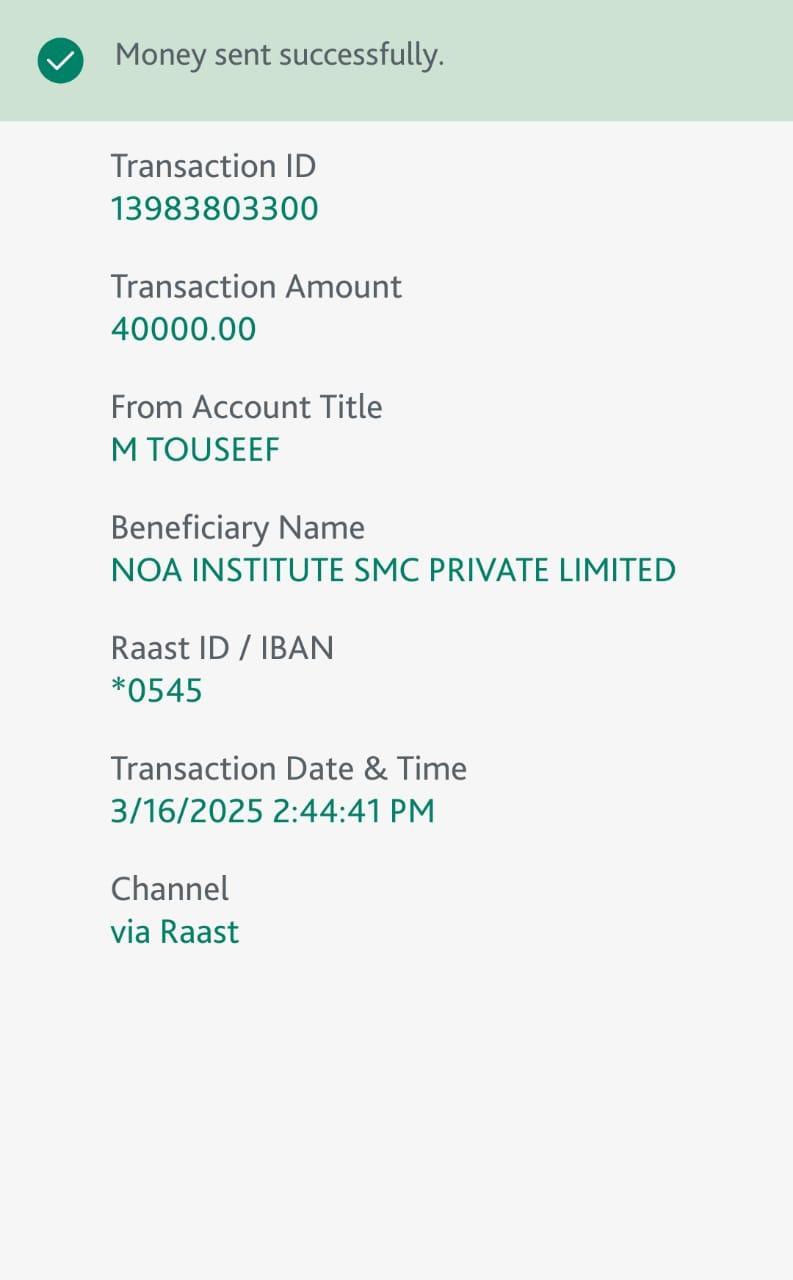Tap the 'Money sent successfully.' message

coord(279,56)
